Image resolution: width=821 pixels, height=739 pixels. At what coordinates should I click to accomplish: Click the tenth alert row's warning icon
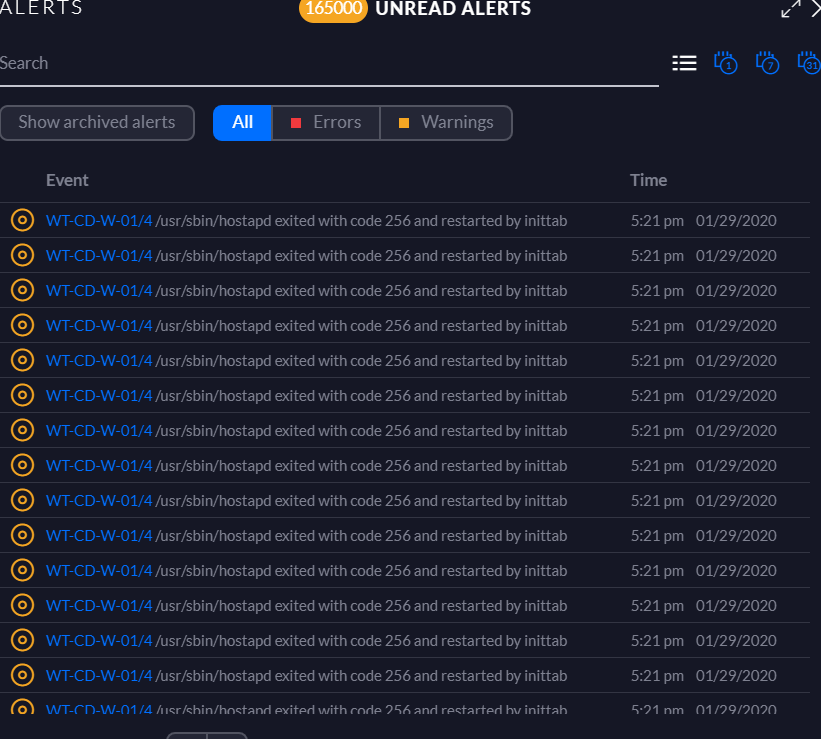(22, 536)
